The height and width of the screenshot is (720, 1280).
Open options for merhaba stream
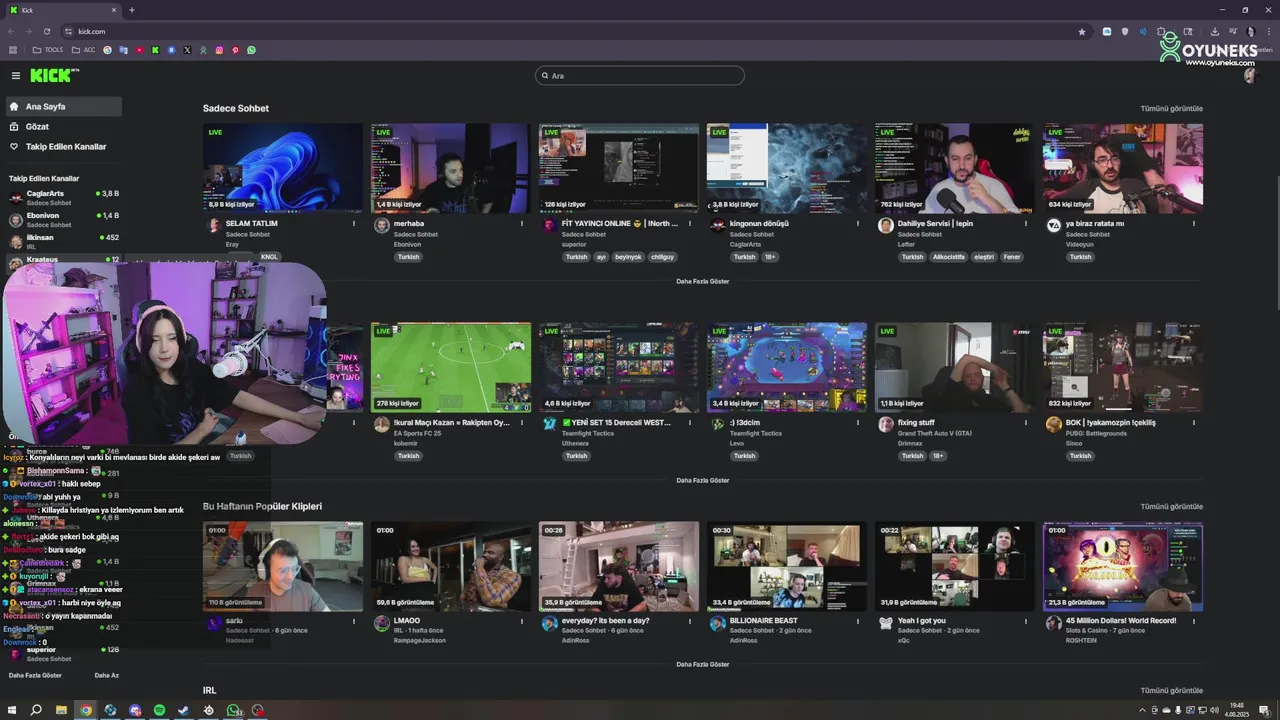point(522,224)
